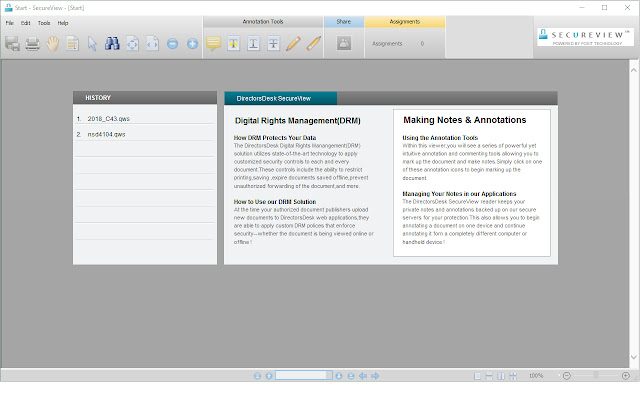
Task: Click the toolbar zoom in plus icon
Action: pos(192,43)
